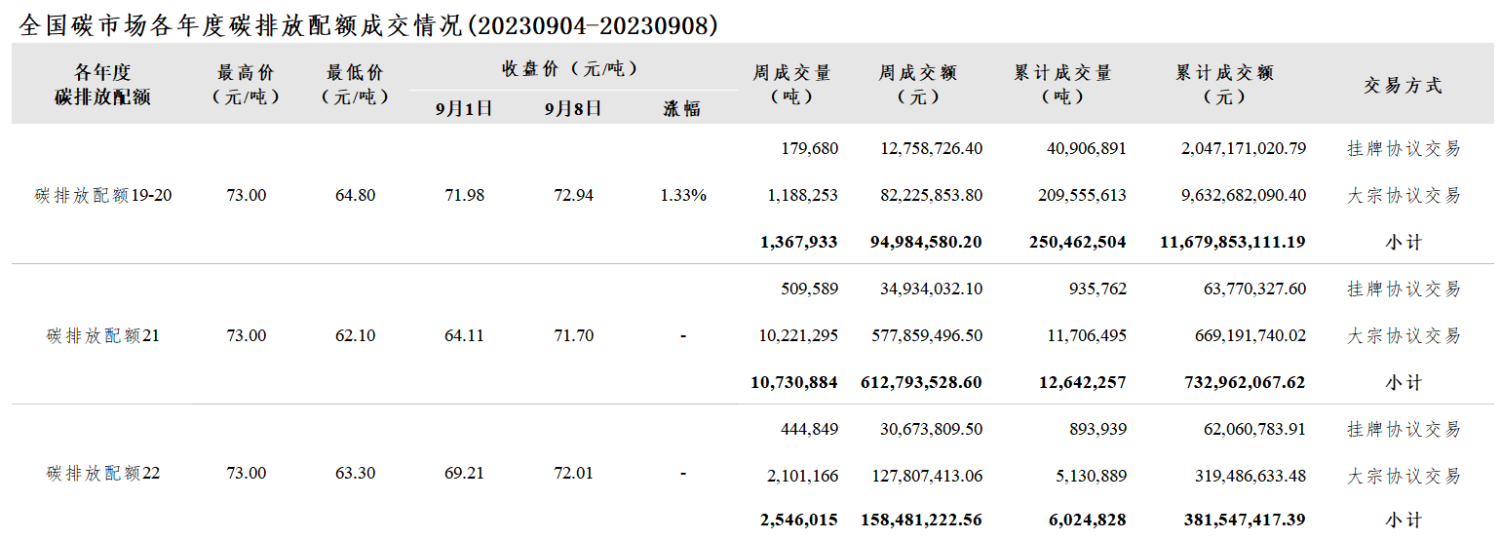Screen dimensions: 1500x540
Task: Click subtotal cumulative volume 12,642,257
Action: 1081,382
